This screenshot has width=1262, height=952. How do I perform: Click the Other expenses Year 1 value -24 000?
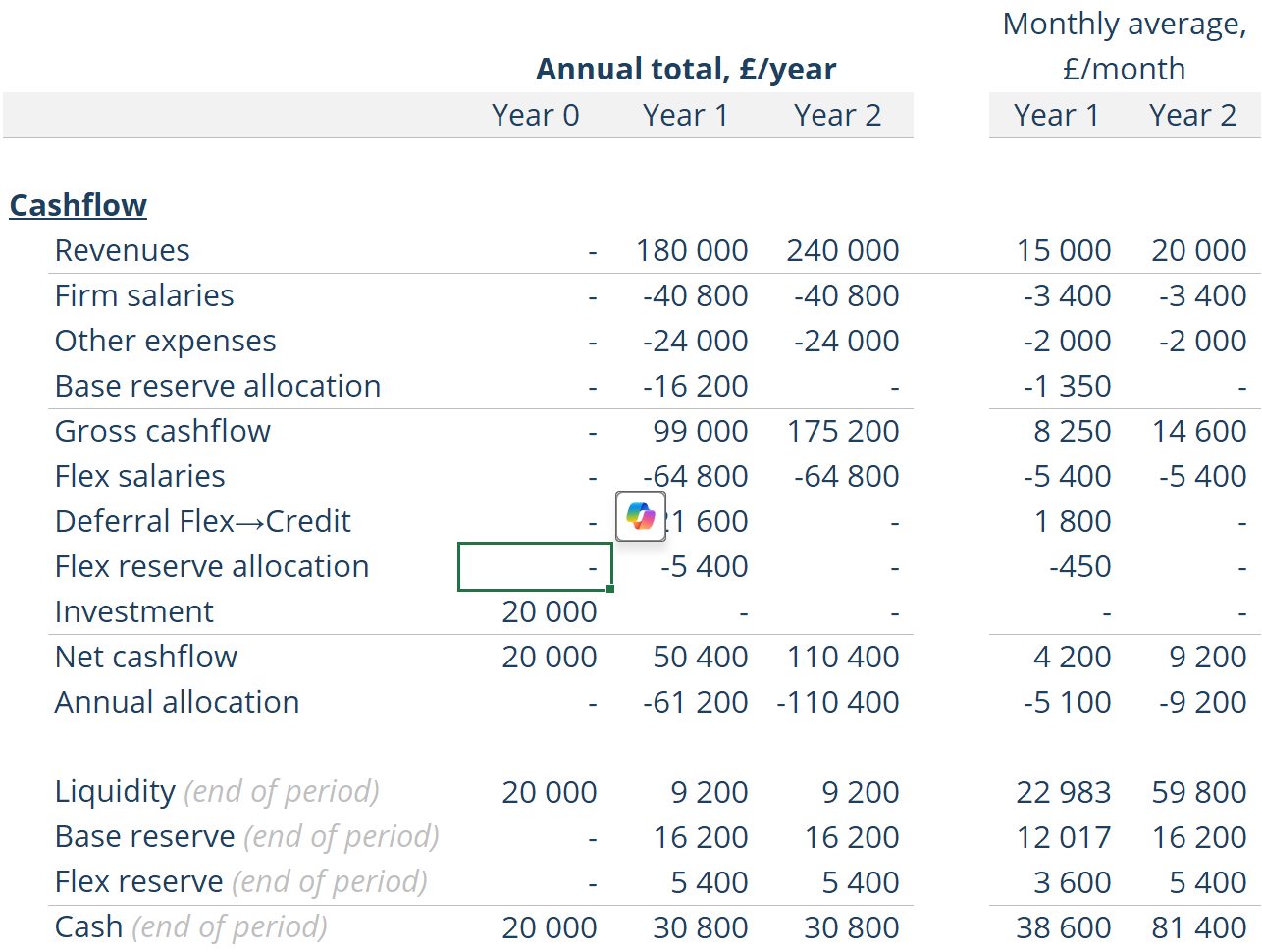[x=695, y=341]
